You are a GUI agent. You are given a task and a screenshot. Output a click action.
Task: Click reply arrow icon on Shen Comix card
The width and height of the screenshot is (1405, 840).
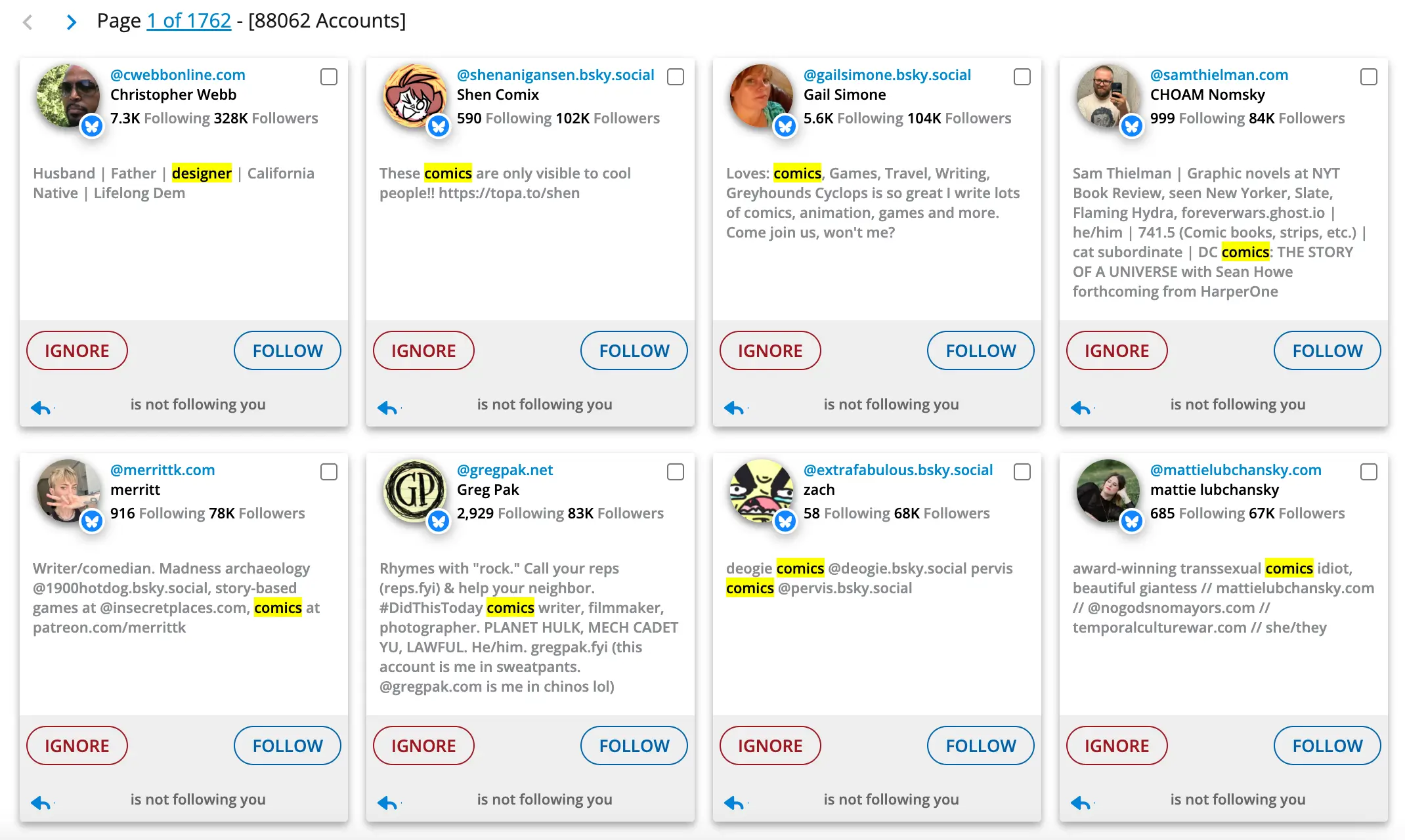pyautogui.click(x=387, y=408)
